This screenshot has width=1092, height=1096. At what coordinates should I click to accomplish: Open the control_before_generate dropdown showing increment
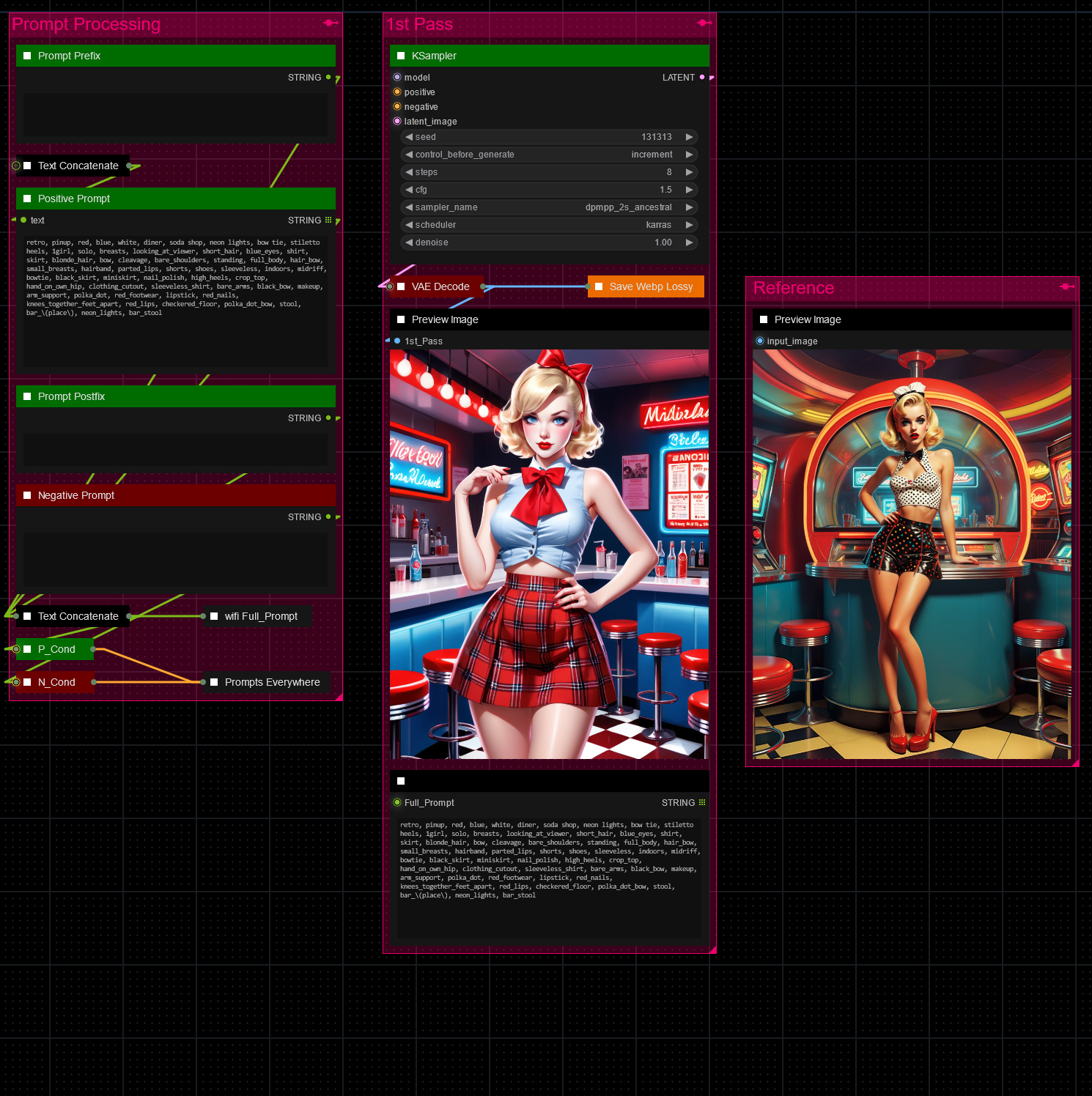point(550,155)
